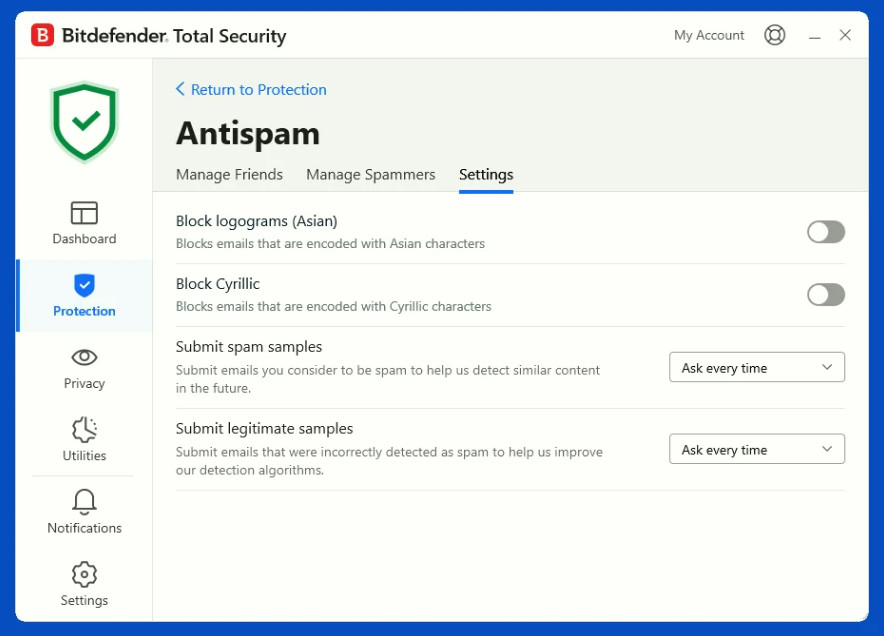Screen dimensions: 884x636
Task: Click the Return to Protection back chevron
Action: coord(180,89)
